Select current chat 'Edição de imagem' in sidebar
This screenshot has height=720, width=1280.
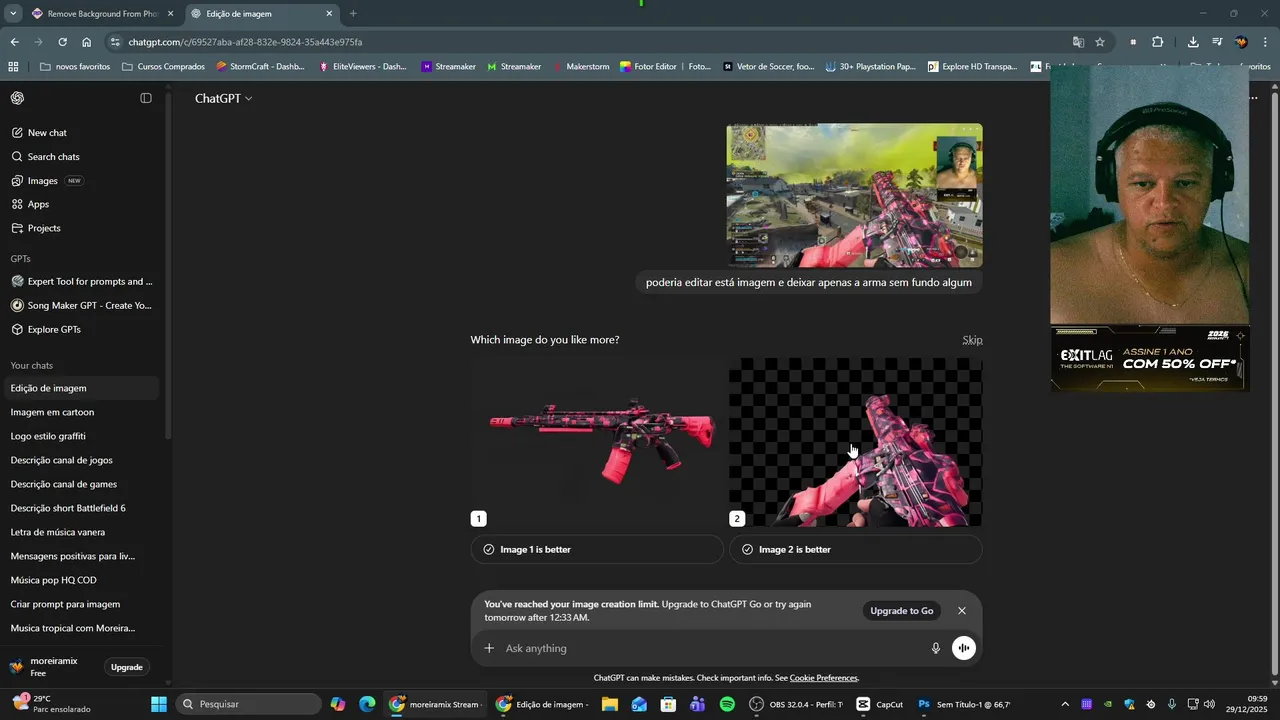(80, 388)
